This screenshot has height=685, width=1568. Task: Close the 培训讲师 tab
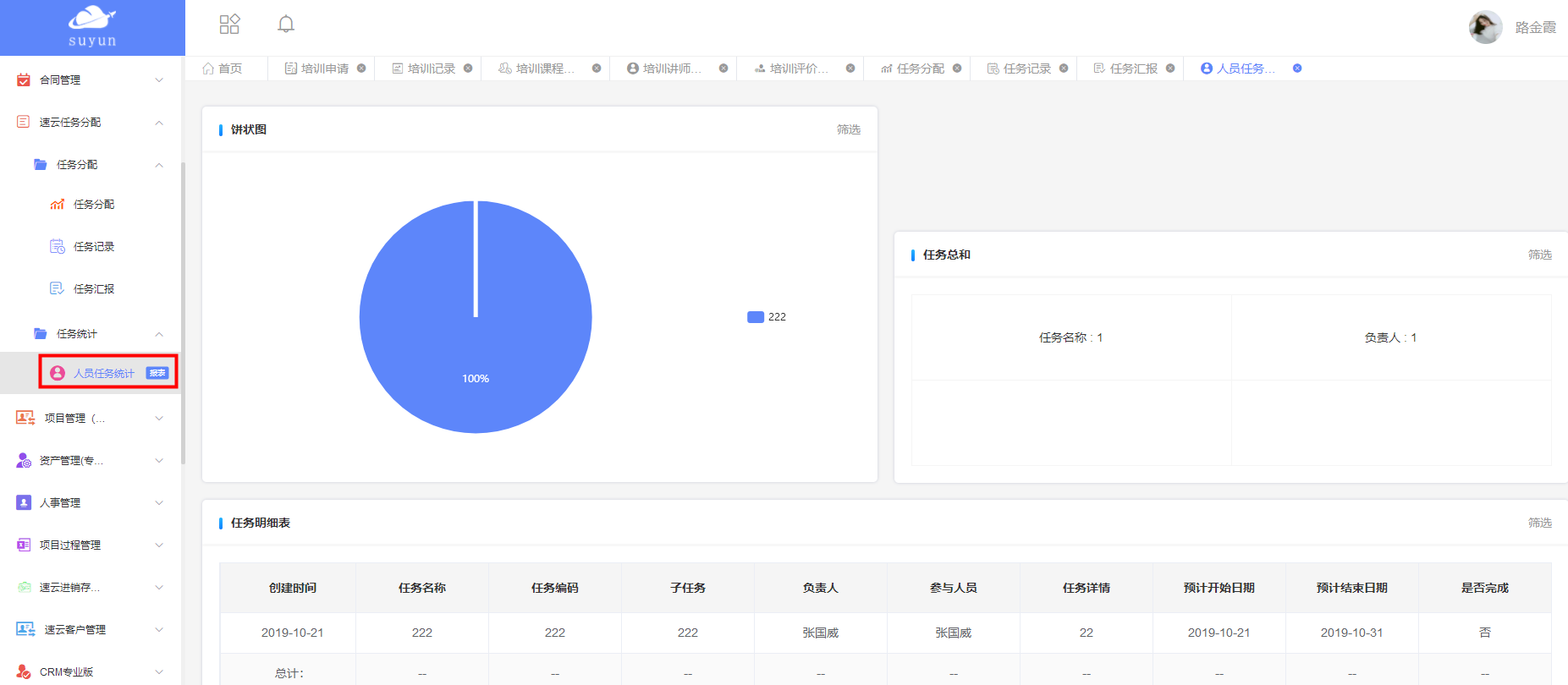click(723, 68)
